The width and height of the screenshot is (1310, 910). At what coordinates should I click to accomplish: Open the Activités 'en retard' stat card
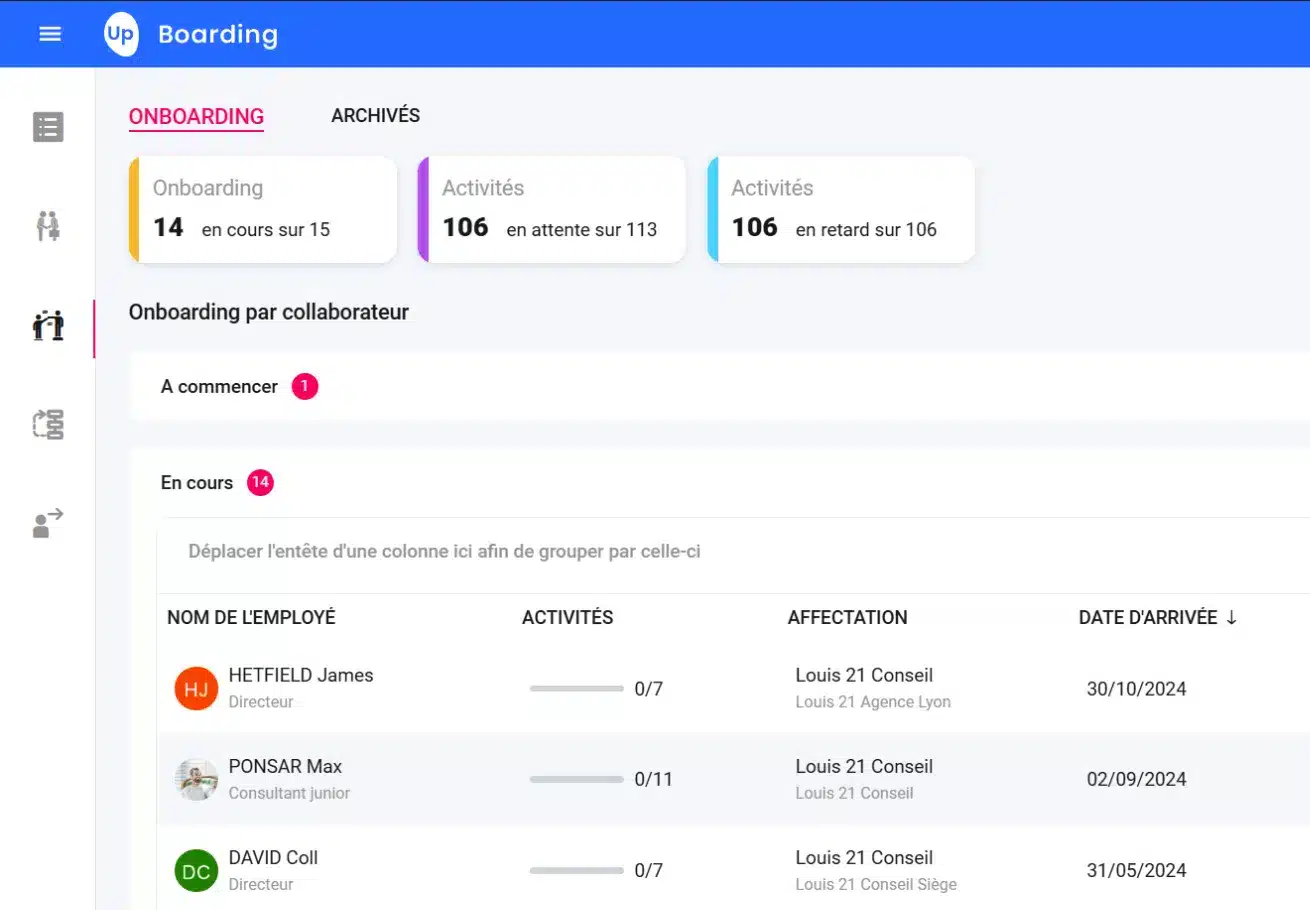(x=840, y=209)
